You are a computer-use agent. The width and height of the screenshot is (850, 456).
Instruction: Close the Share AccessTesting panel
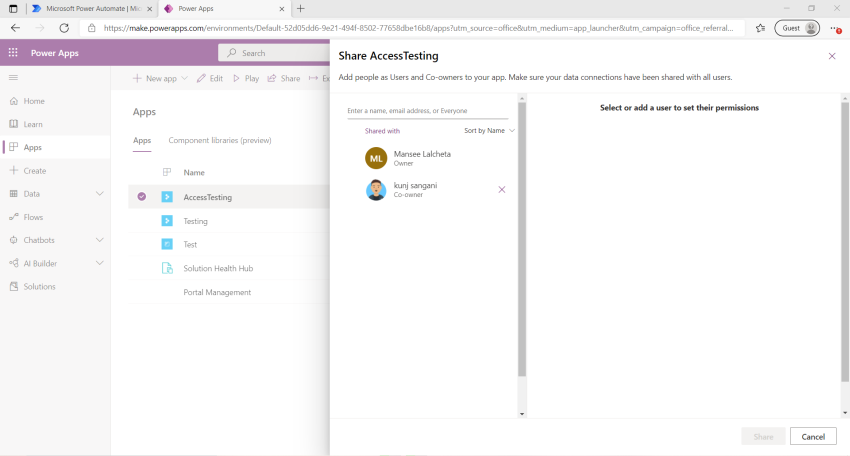(832, 56)
